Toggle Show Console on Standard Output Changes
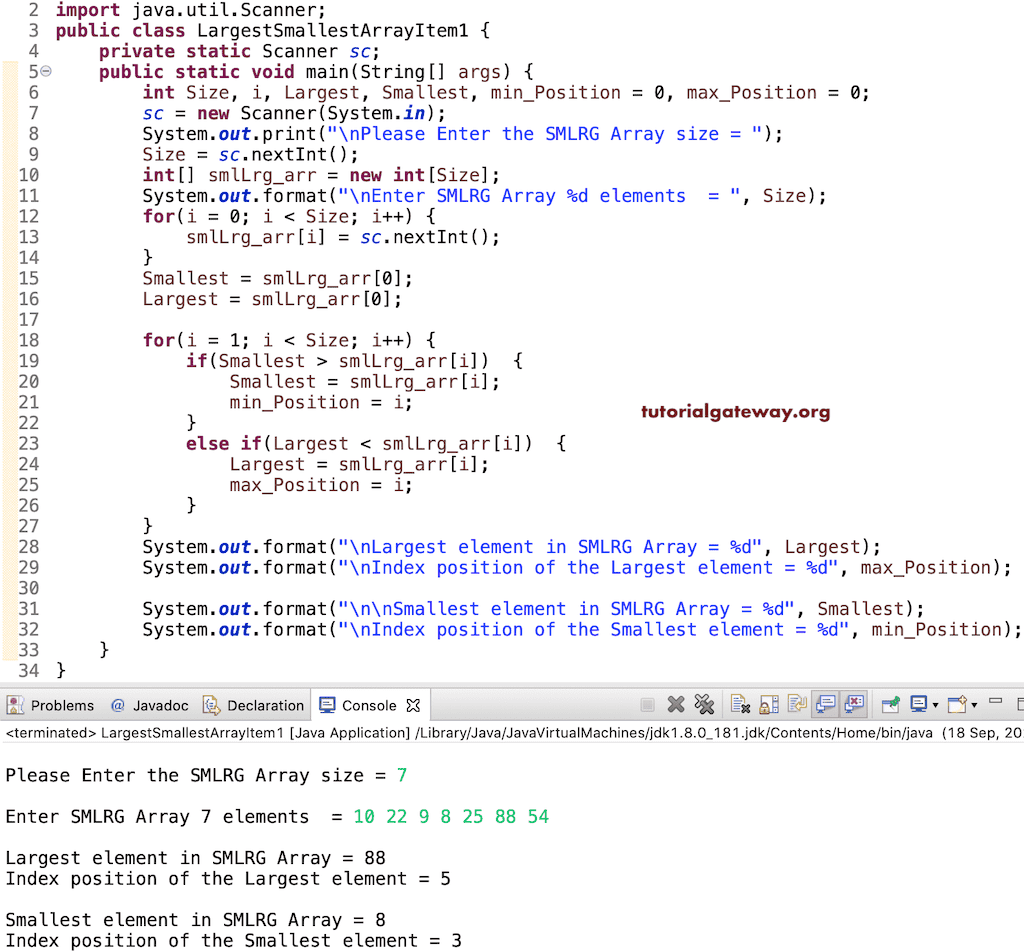Image resolution: width=1024 pixels, height=952 pixels. [x=823, y=704]
